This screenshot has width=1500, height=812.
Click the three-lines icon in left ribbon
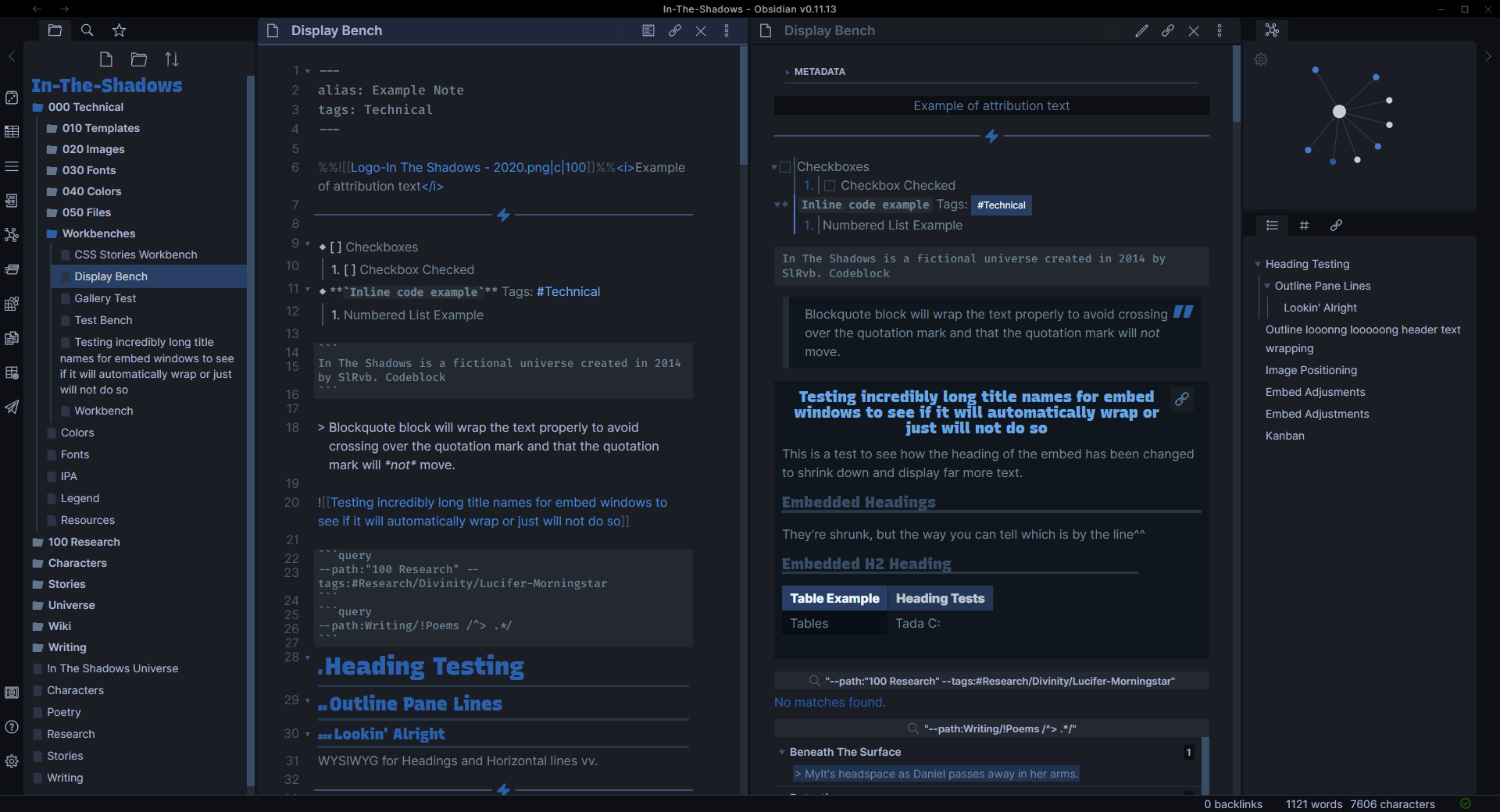click(x=12, y=166)
